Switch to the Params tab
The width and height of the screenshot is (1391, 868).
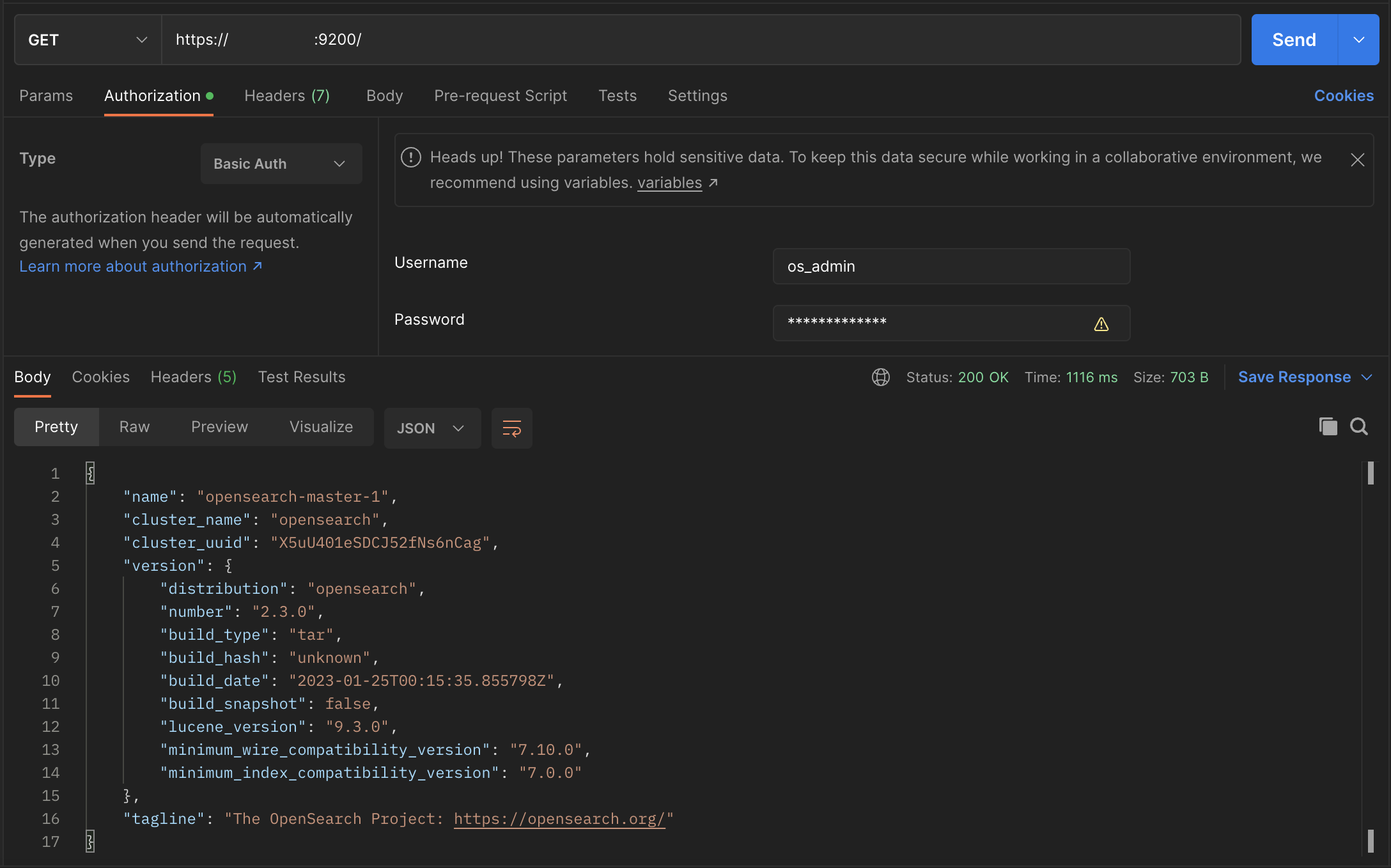pyautogui.click(x=46, y=95)
